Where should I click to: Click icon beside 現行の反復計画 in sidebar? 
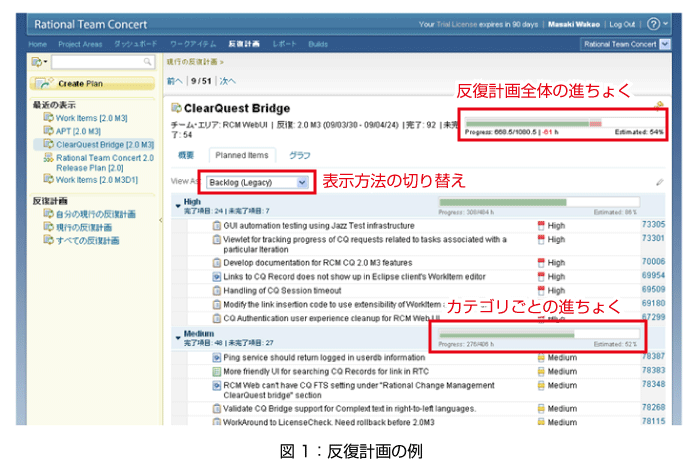click(x=48, y=227)
